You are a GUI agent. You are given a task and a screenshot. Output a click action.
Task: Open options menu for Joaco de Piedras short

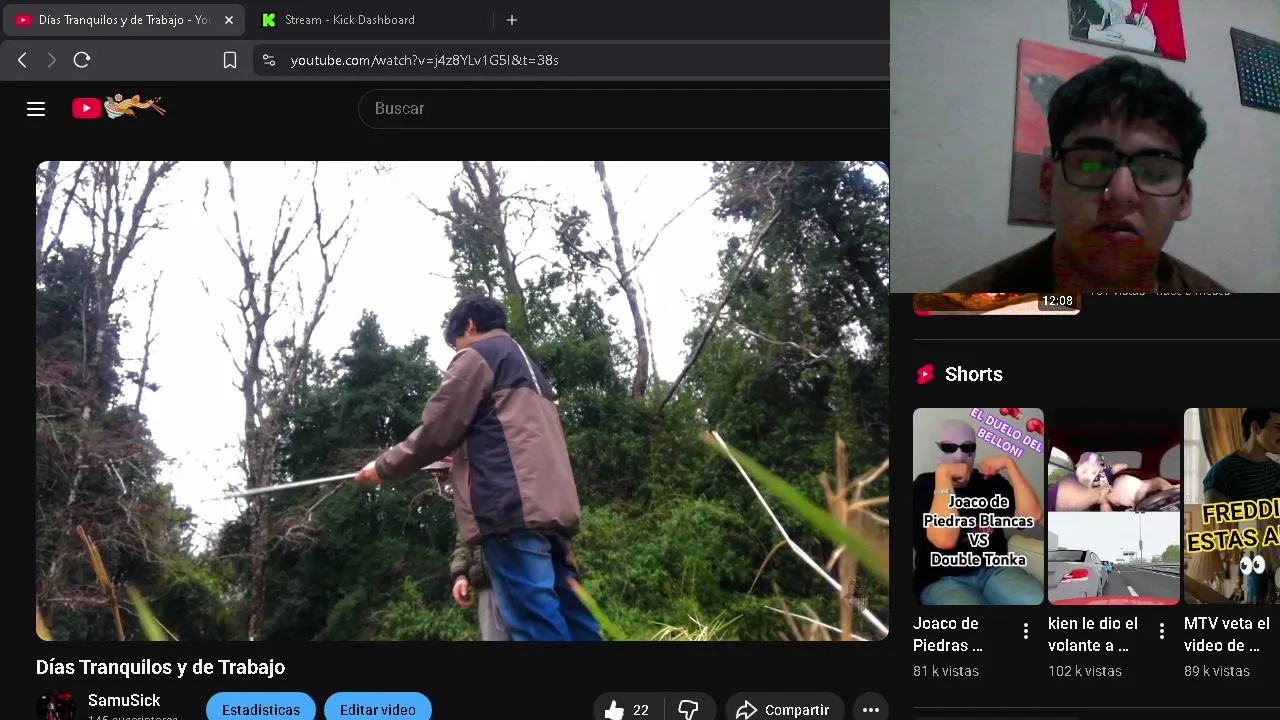click(x=1026, y=631)
